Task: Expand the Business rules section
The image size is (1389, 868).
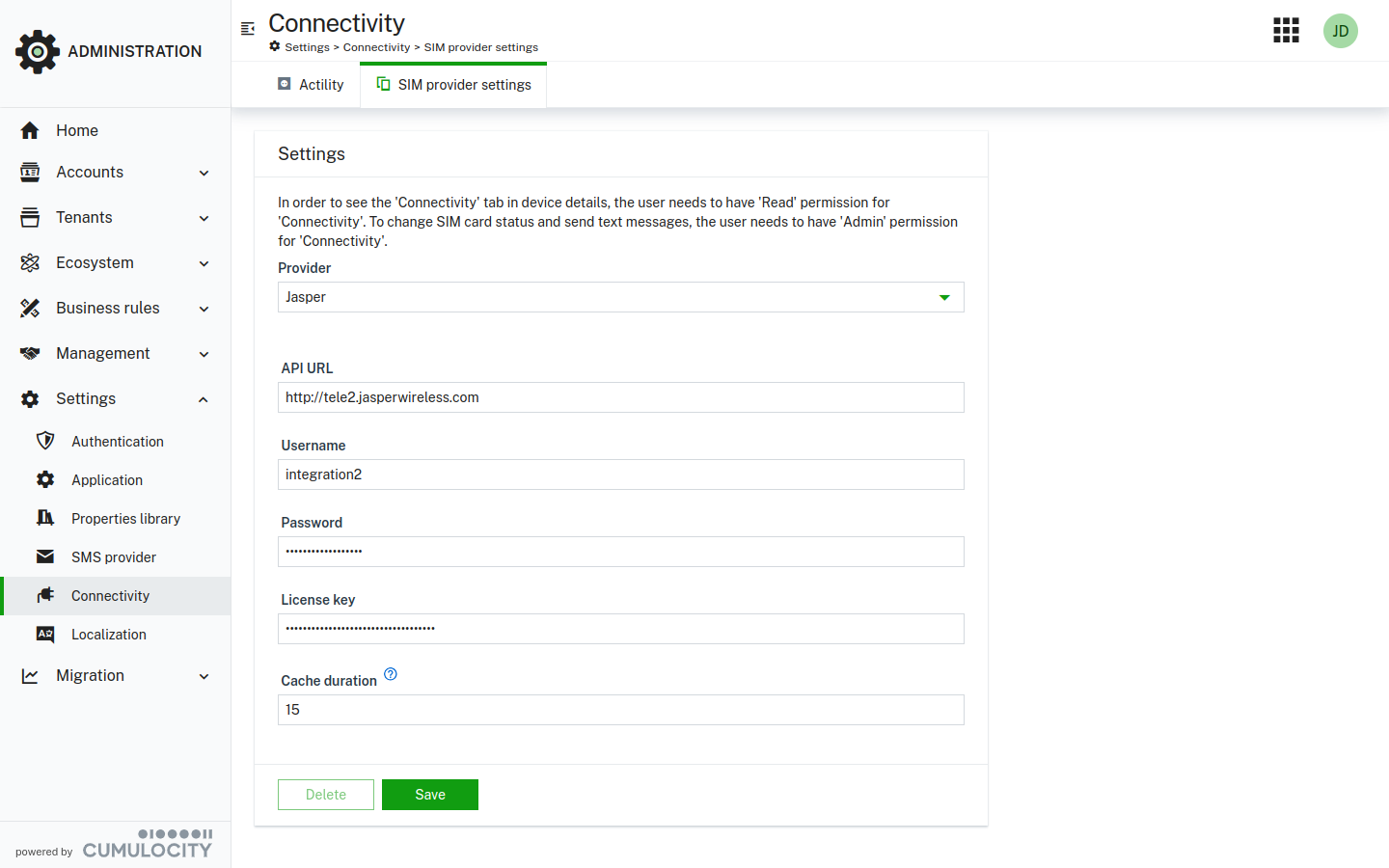Action: [115, 309]
